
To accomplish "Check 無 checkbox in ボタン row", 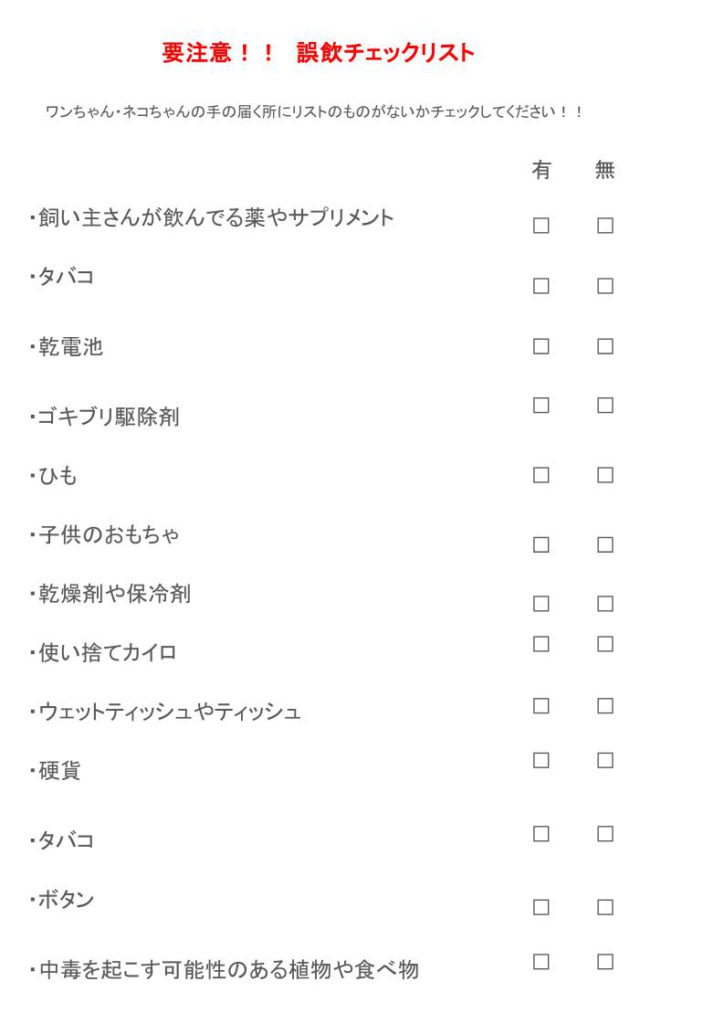I will [605, 907].
